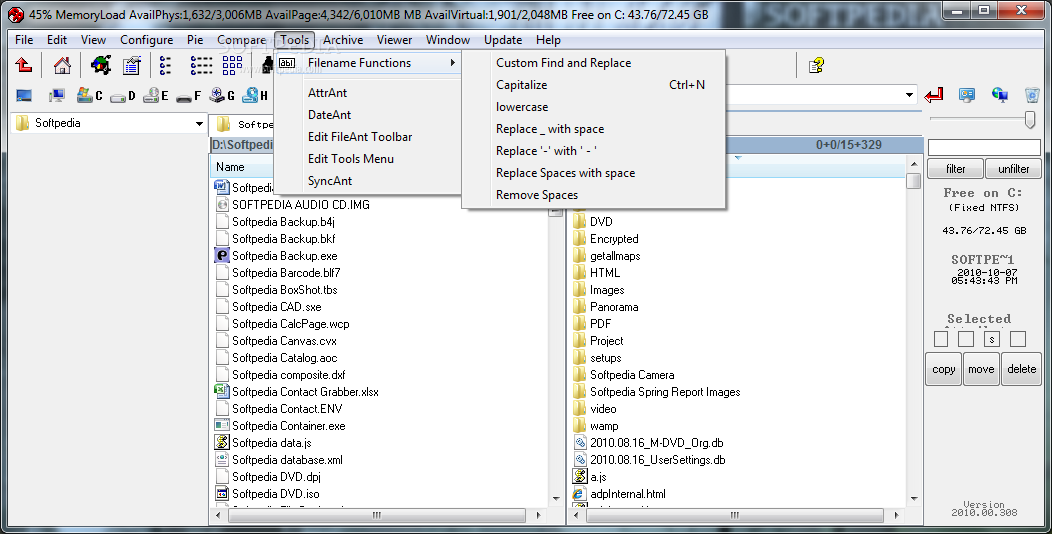The image size is (1052, 534).
Task: Click the Desktop monitor icon in drive bar
Action: click(x=24, y=95)
